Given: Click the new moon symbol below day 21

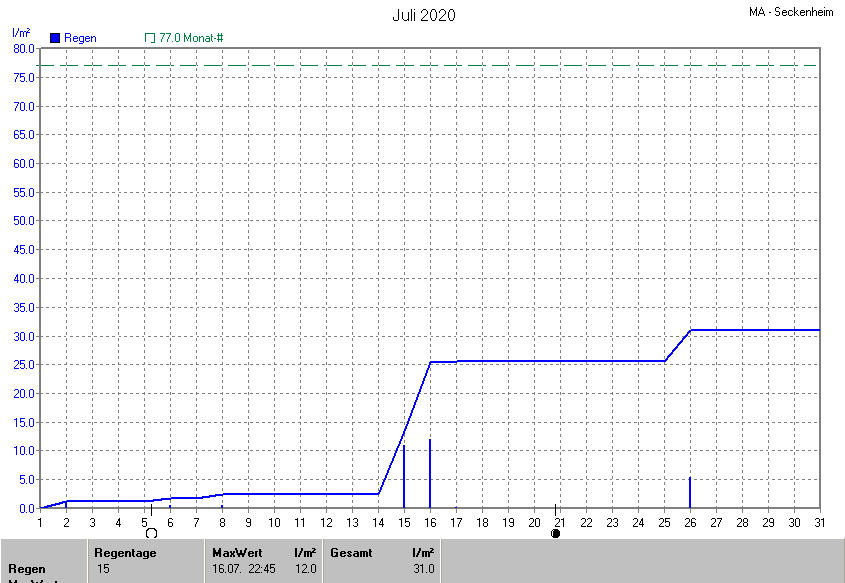Looking at the screenshot, I should (x=555, y=533).
